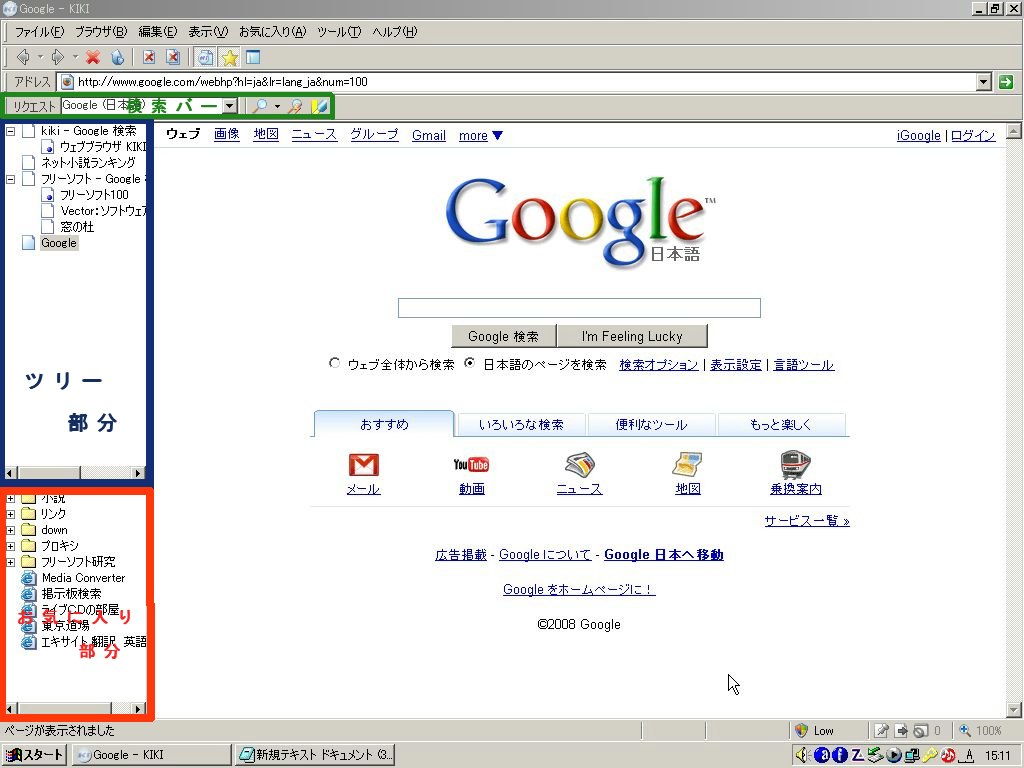
Task: Toggle the tree panel toolbar icon
Action: 205,57
